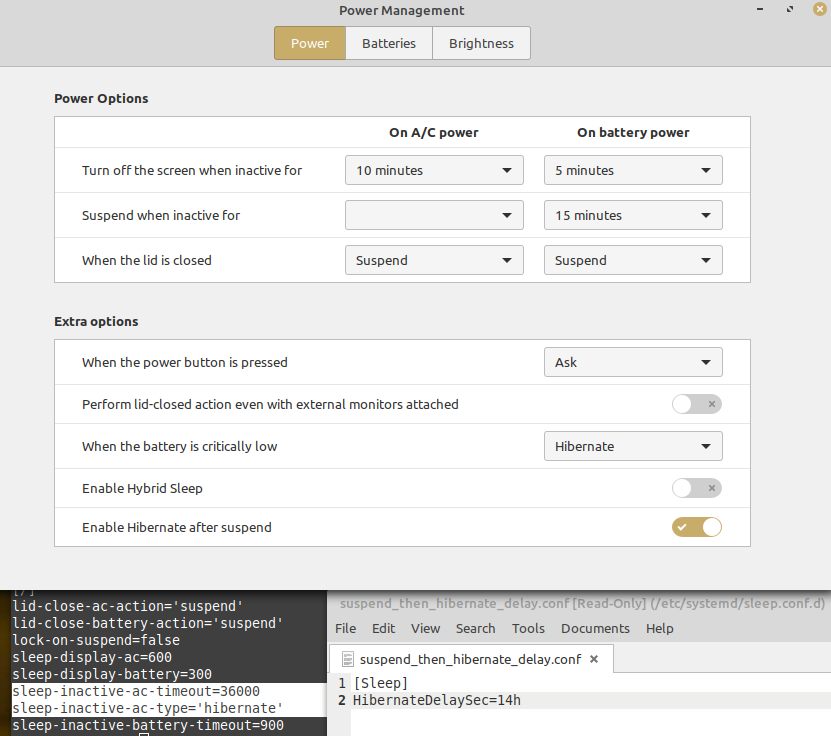Click document icon on the editor tab
Screen dimensions: 831x736
pos(348,659)
